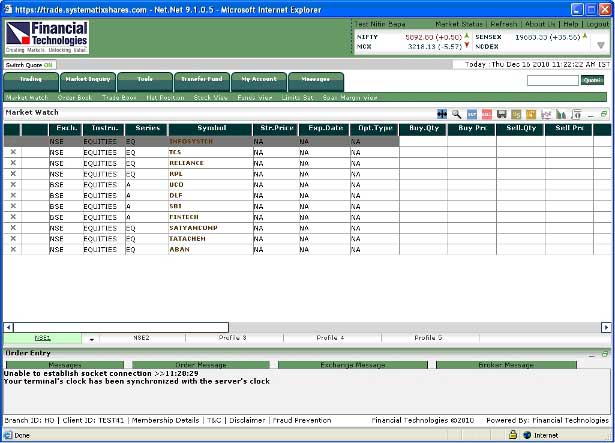Remove RELIANCE row with its X icon
The height and width of the screenshot is (443, 615).
[13, 163]
